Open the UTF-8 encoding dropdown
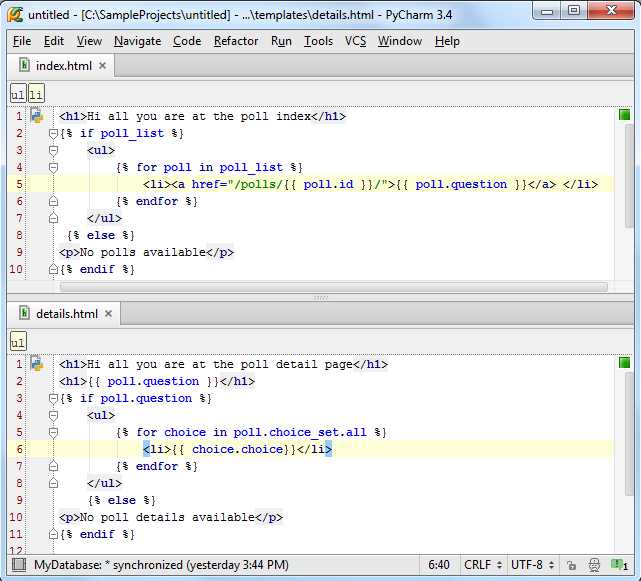Screen dimensions: 641x581 (x=532, y=565)
